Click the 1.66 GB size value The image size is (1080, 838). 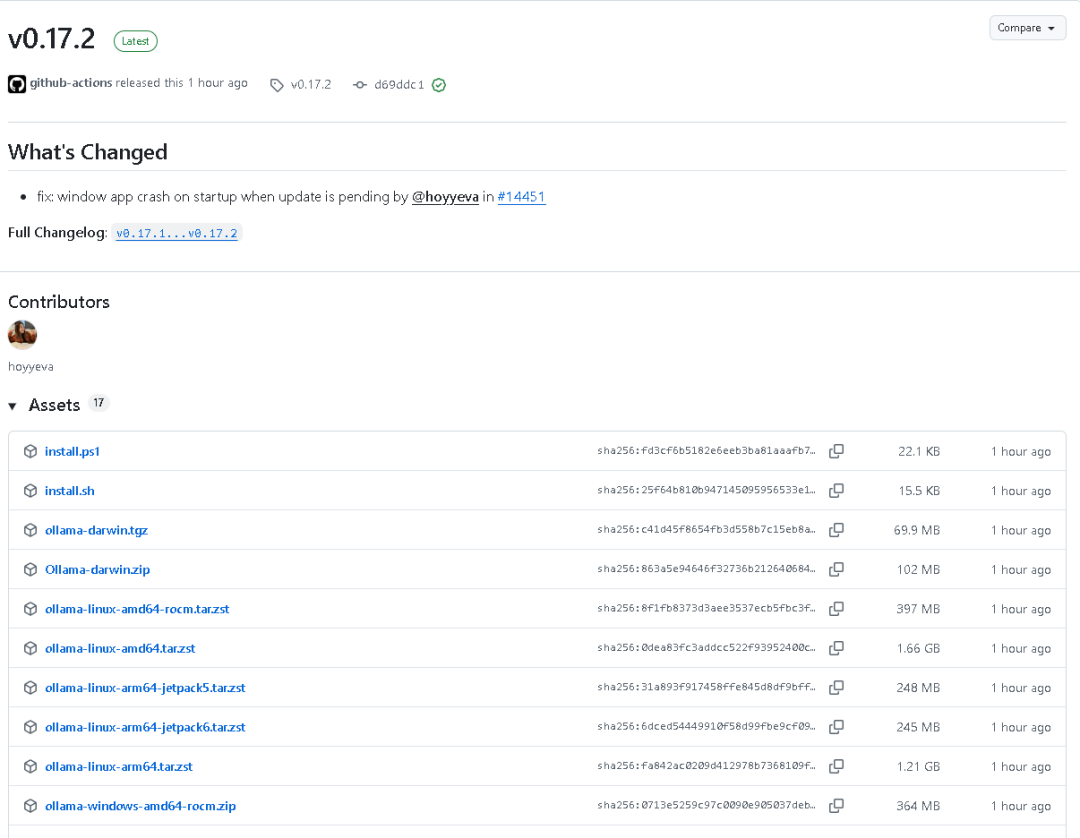click(918, 649)
